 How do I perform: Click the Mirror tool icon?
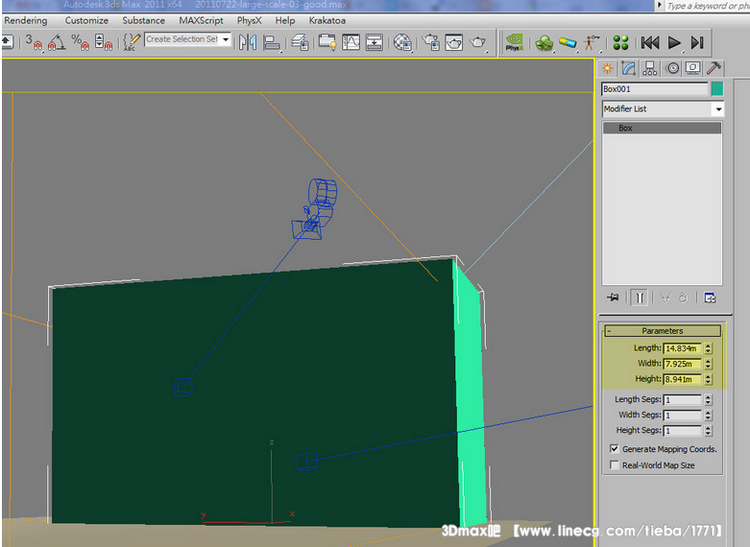pos(248,42)
